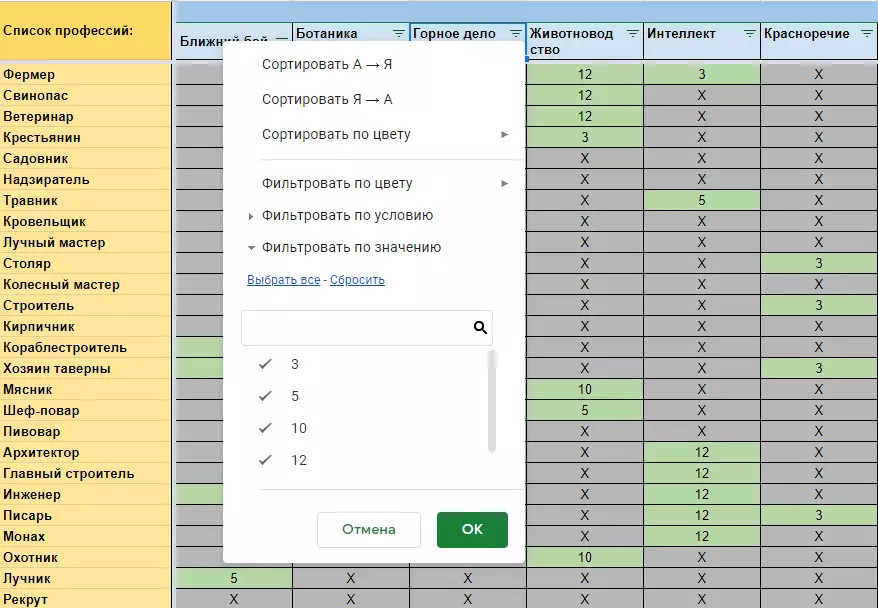878x608 pixels.
Task: Select Мясник's Животноводство cell with 10
Action: [x=585, y=389]
